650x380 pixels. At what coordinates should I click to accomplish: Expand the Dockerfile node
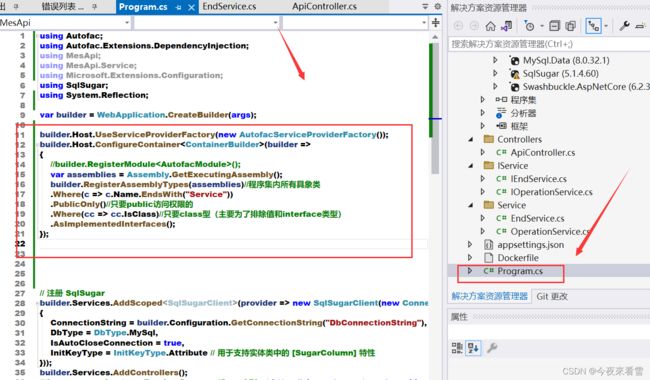[470, 258]
